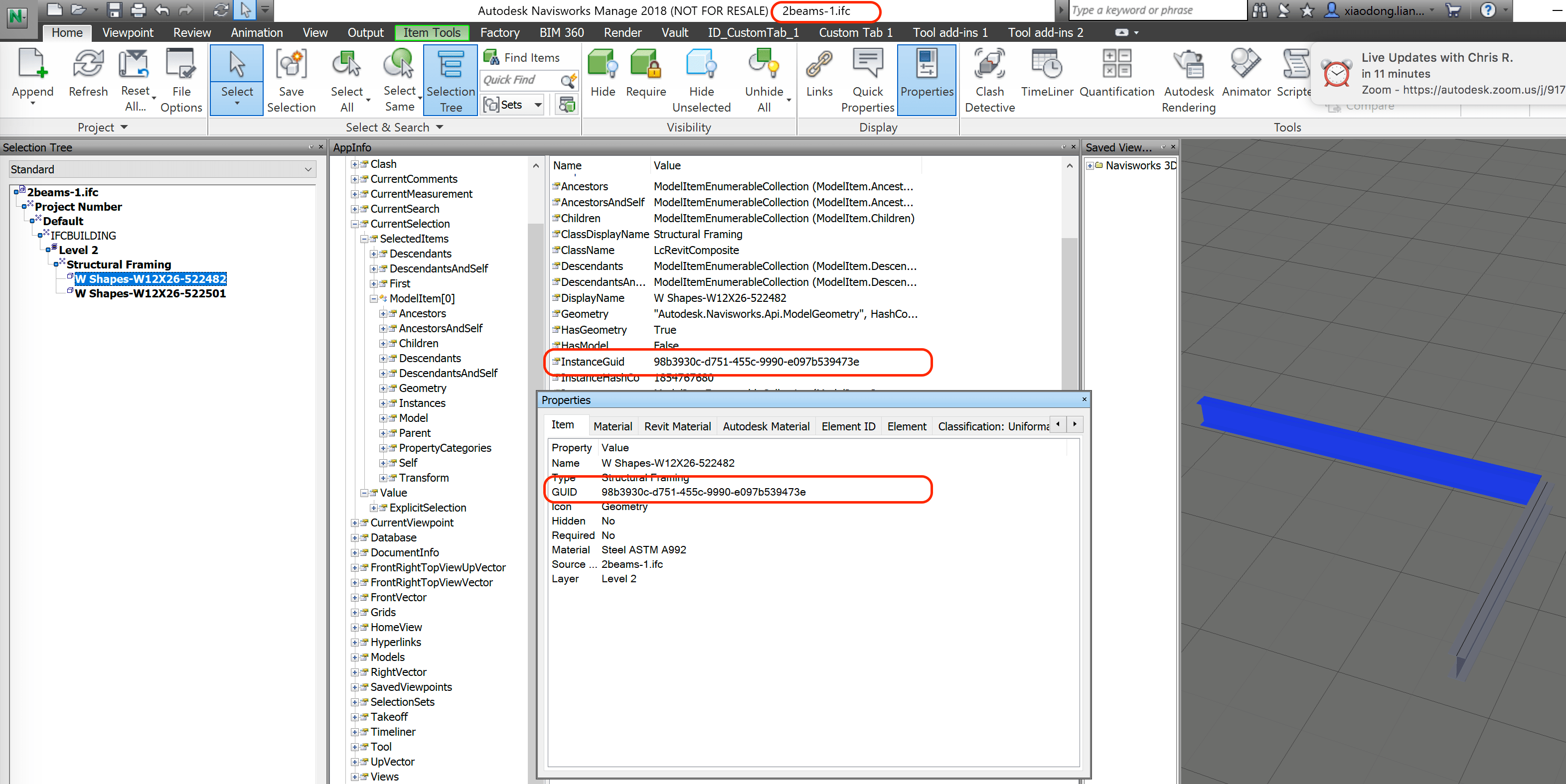Image resolution: width=1566 pixels, height=784 pixels.
Task: Click the Undo arrow icon
Action: point(161,10)
